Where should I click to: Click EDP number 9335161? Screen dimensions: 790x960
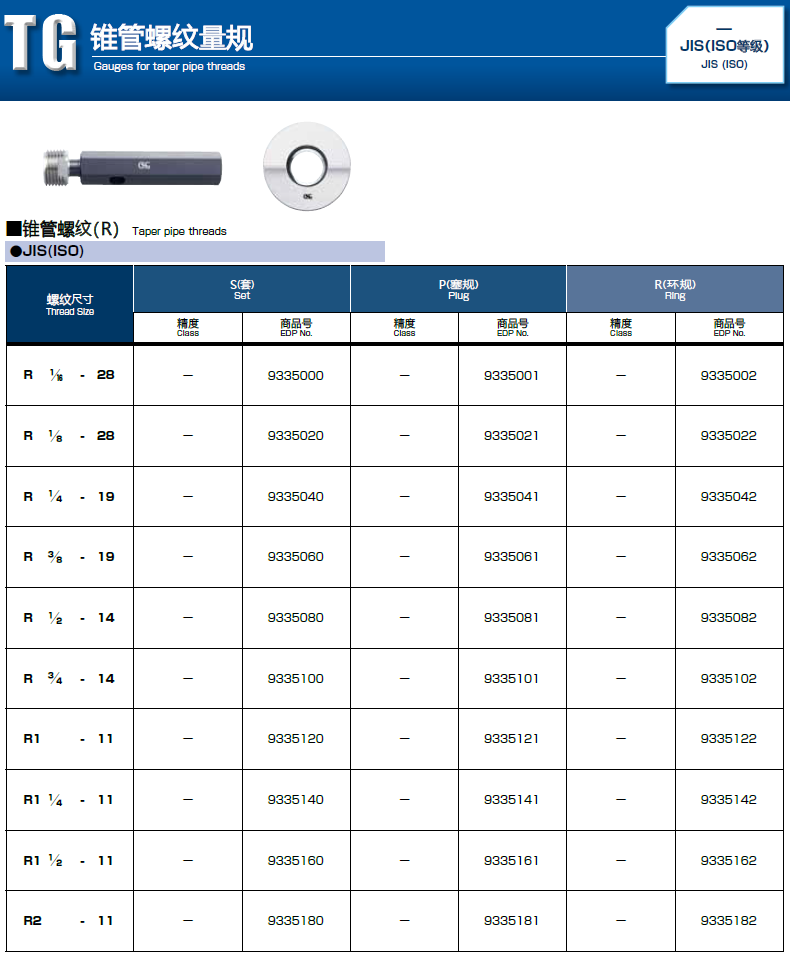click(x=512, y=860)
